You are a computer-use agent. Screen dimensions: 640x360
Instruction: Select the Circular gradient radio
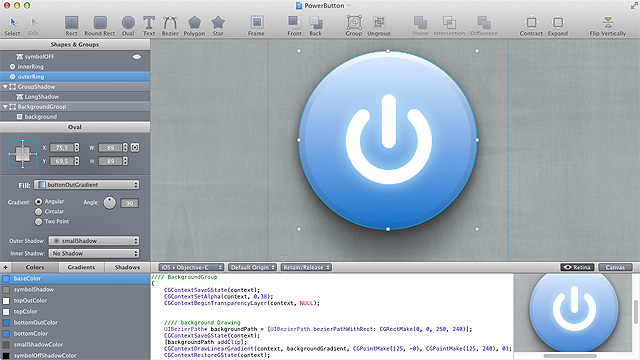[38, 211]
